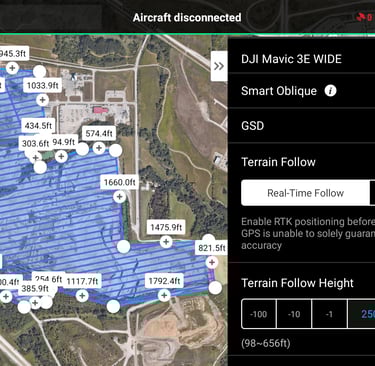The height and width of the screenshot is (366, 375).
Task: Decrease terrain follow height by 1
Action: tap(329, 314)
